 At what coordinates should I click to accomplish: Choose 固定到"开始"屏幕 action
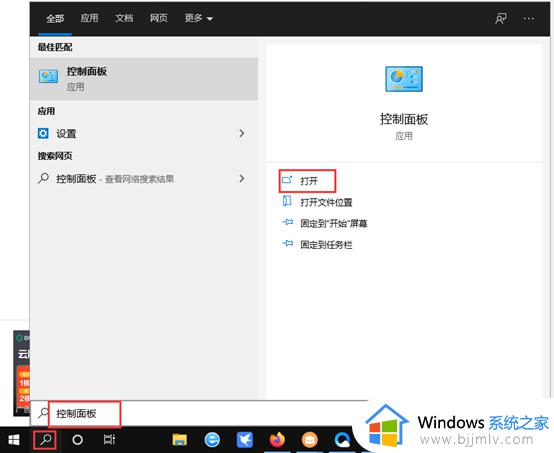334,223
